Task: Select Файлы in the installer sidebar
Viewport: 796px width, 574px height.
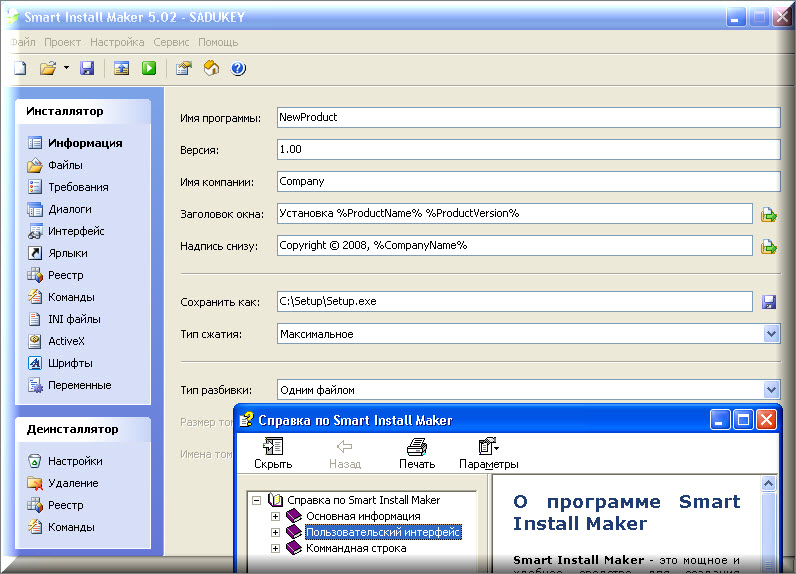Action: coord(65,165)
